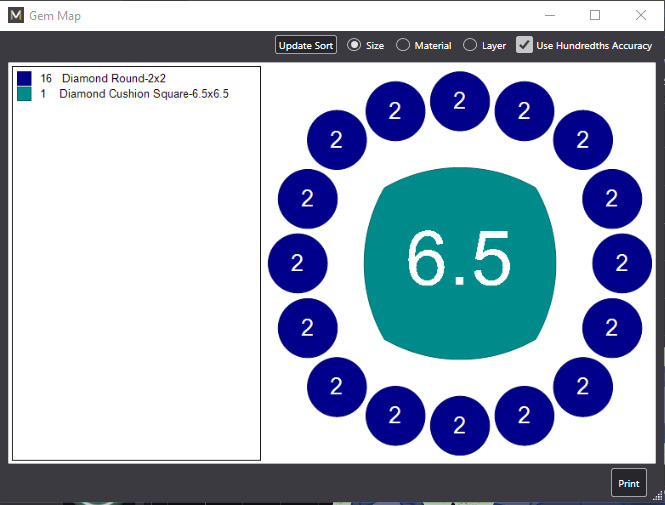Click the window resize grip corner

point(658,496)
